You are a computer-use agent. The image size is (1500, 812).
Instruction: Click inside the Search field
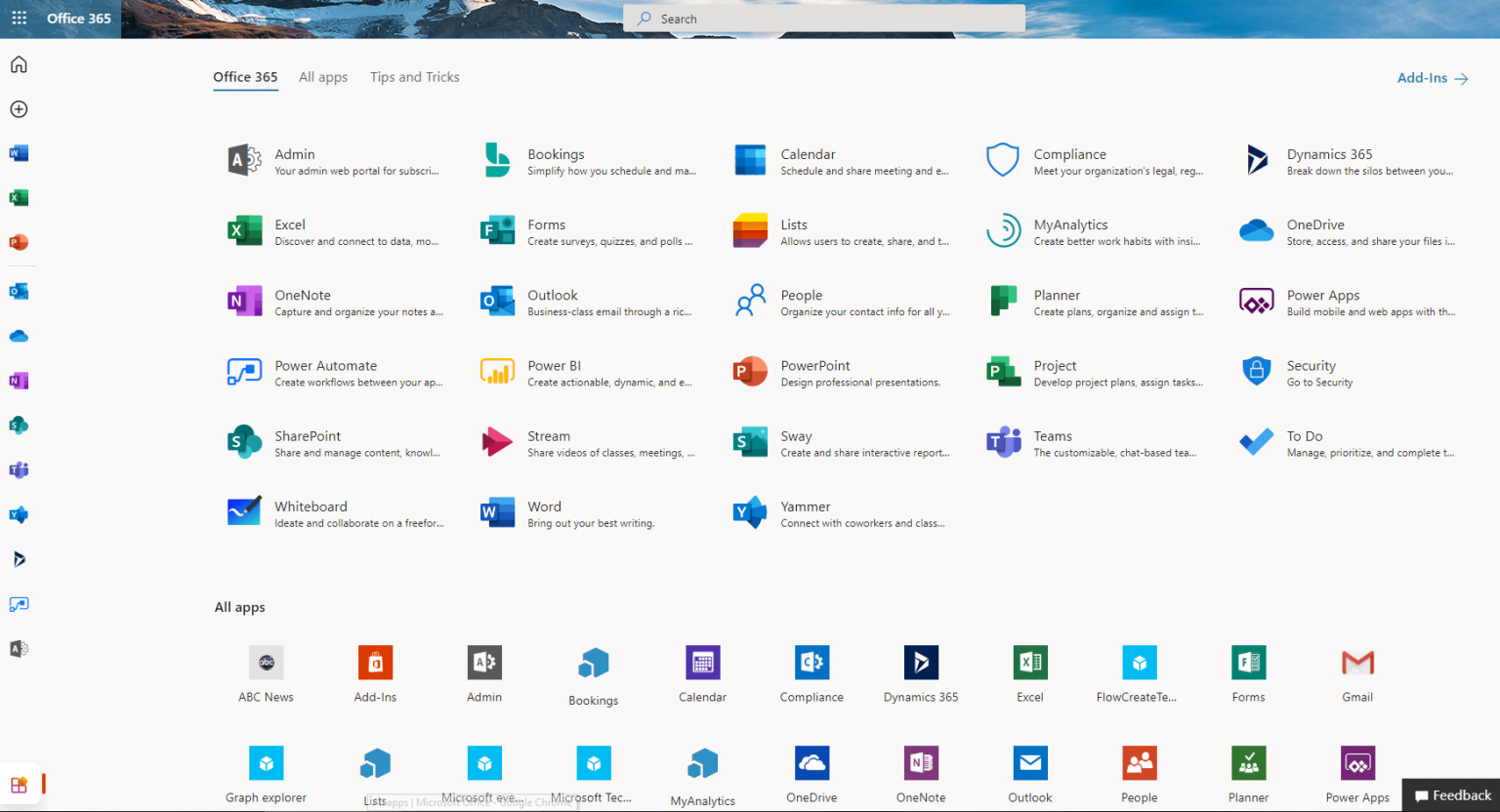[823, 18]
